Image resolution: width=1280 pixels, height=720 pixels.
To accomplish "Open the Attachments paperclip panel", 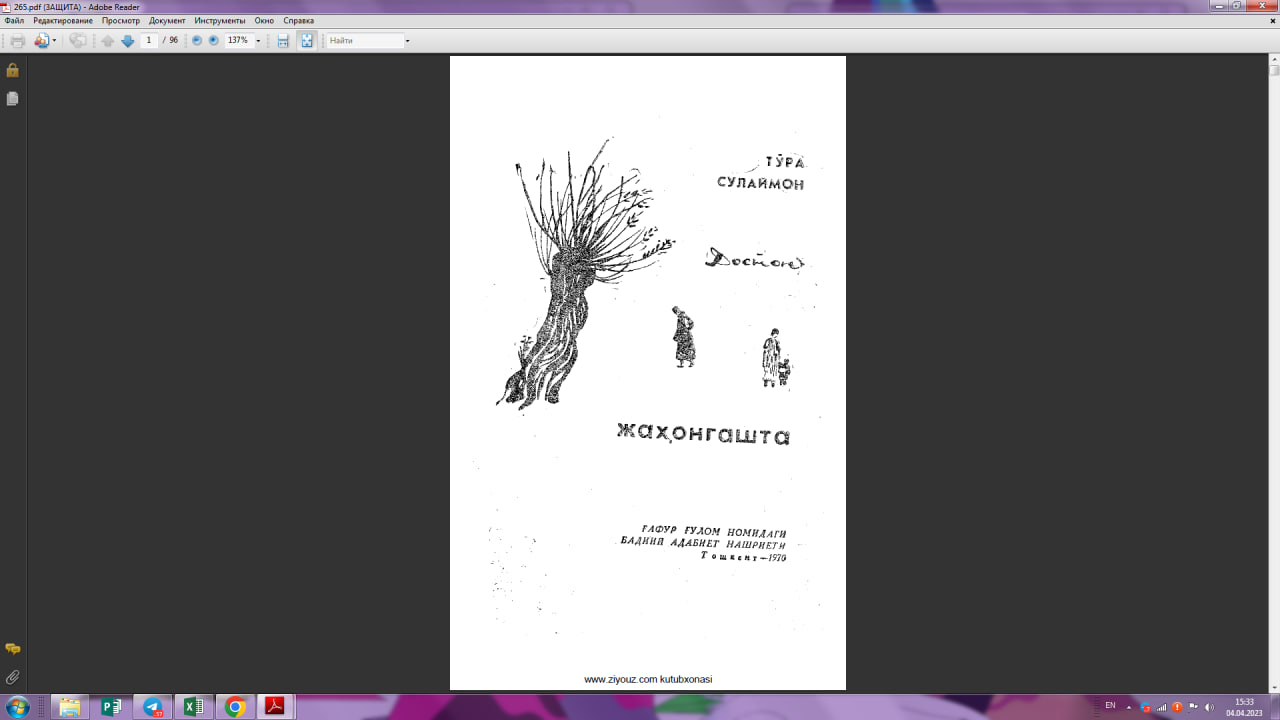I will click(x=13, y=677).
